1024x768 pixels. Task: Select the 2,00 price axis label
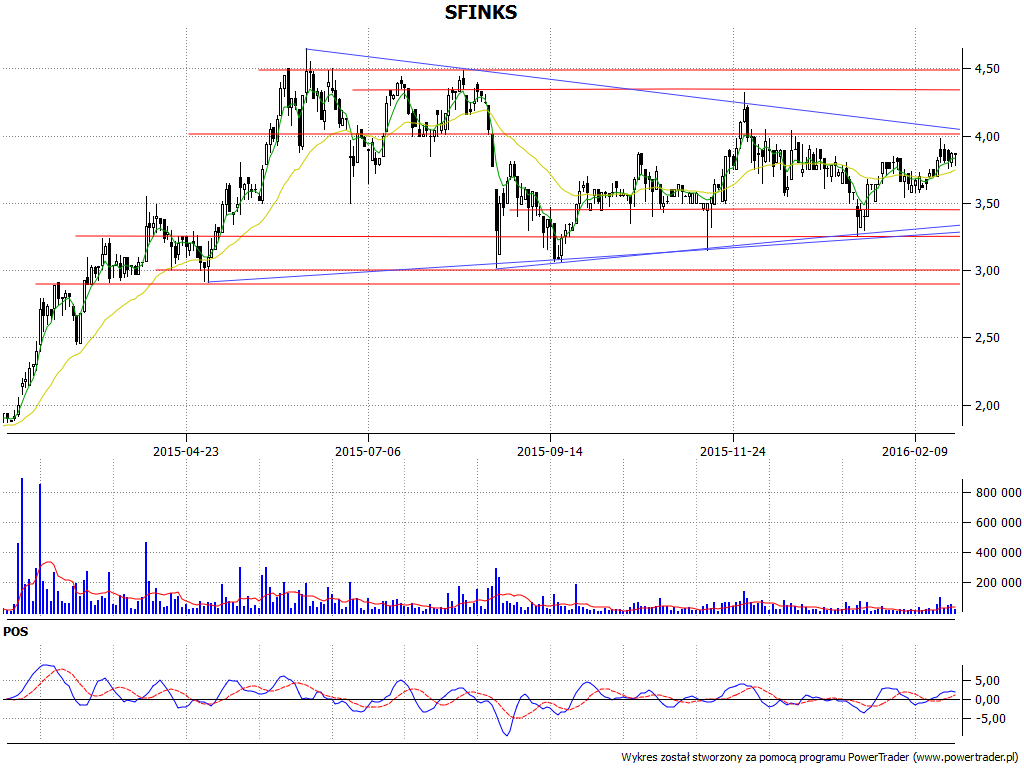click(x=986, y=406)
